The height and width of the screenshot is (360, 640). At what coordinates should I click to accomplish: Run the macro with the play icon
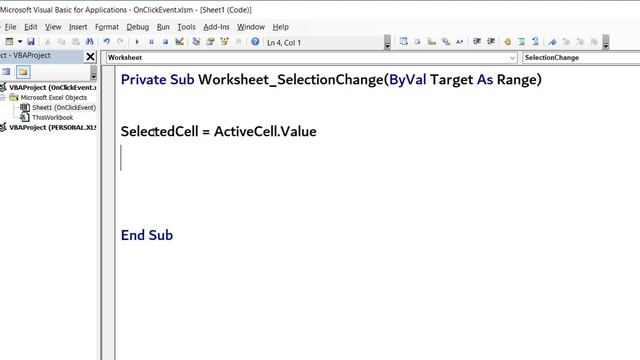tap(137, 42)
